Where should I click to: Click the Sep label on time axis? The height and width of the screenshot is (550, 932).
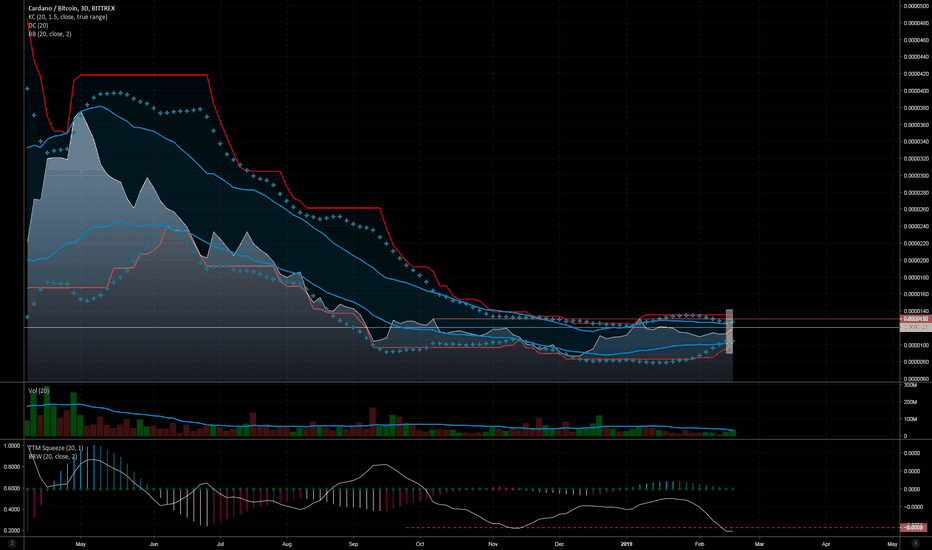pos(353,544)
